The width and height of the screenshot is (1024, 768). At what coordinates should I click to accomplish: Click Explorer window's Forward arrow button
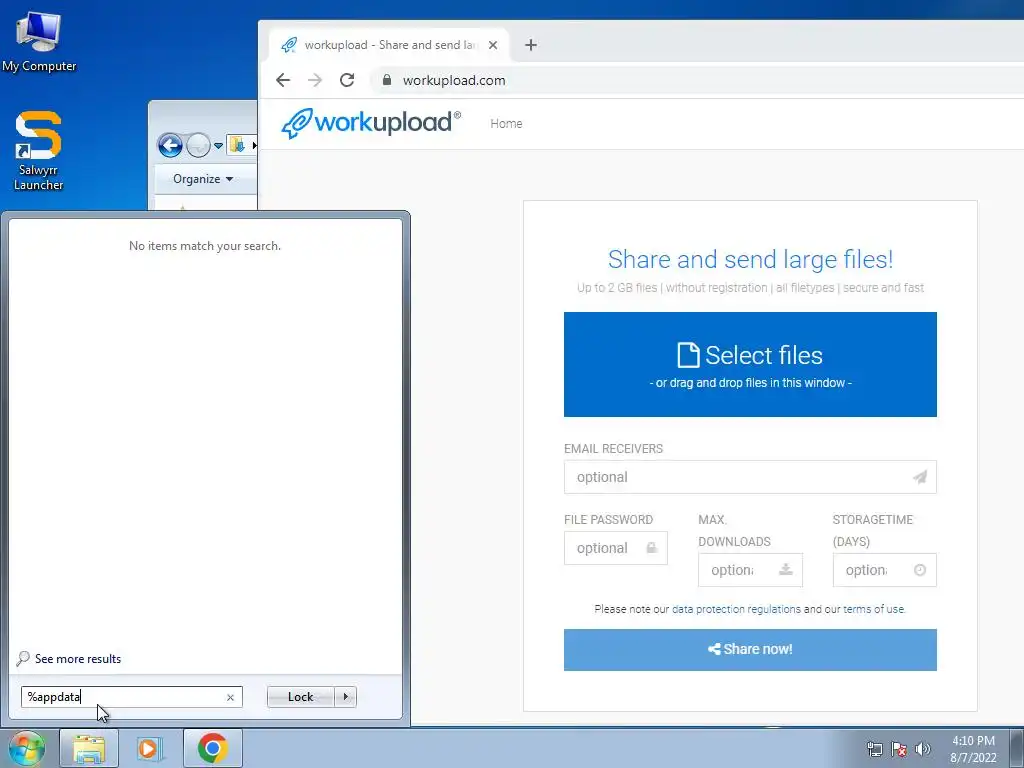click(198, 145)
